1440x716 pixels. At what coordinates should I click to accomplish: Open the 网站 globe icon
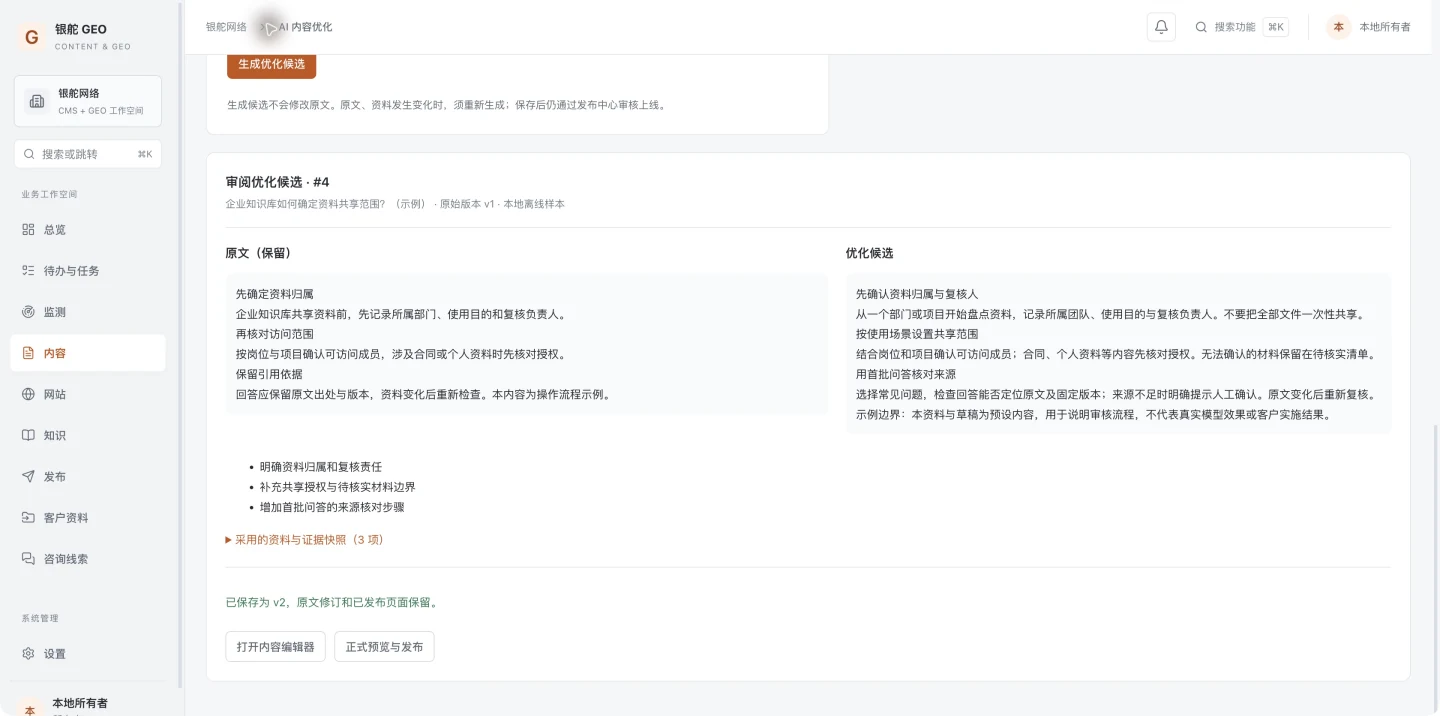[x=28, y=394]
